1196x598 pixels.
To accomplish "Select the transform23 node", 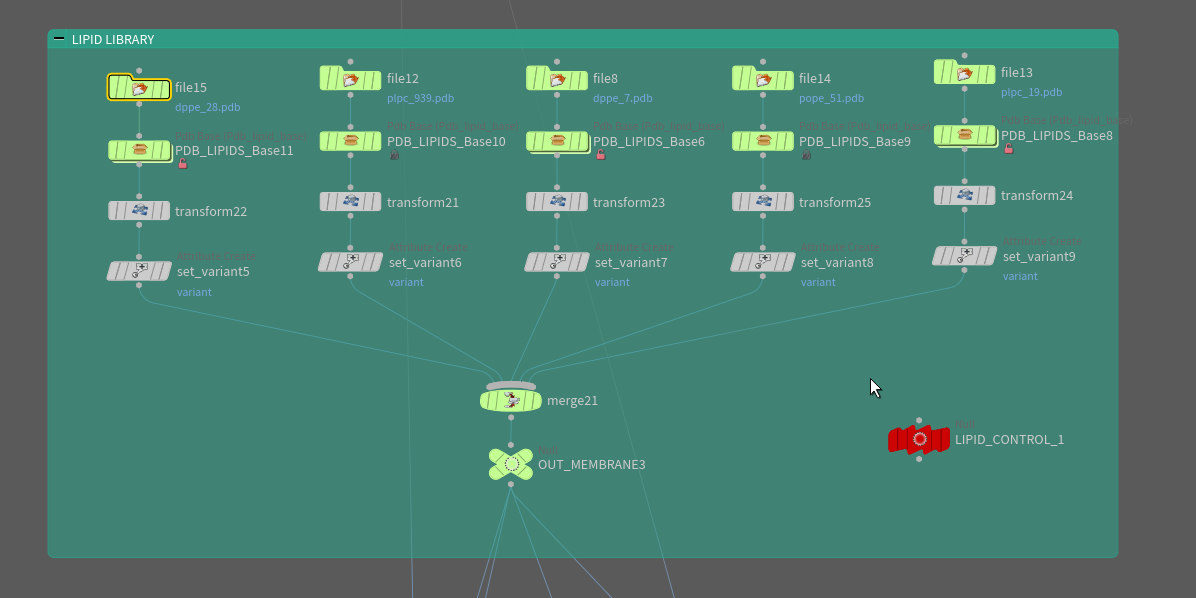I will click(557, 202).
